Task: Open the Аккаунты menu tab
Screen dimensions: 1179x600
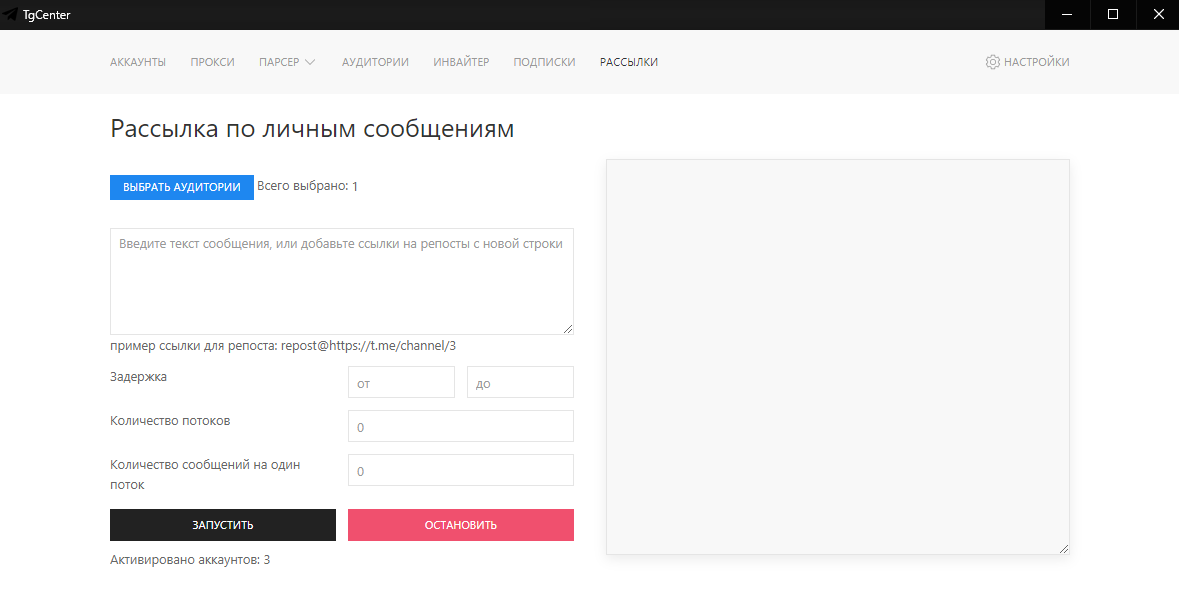Action: [138, 62]
